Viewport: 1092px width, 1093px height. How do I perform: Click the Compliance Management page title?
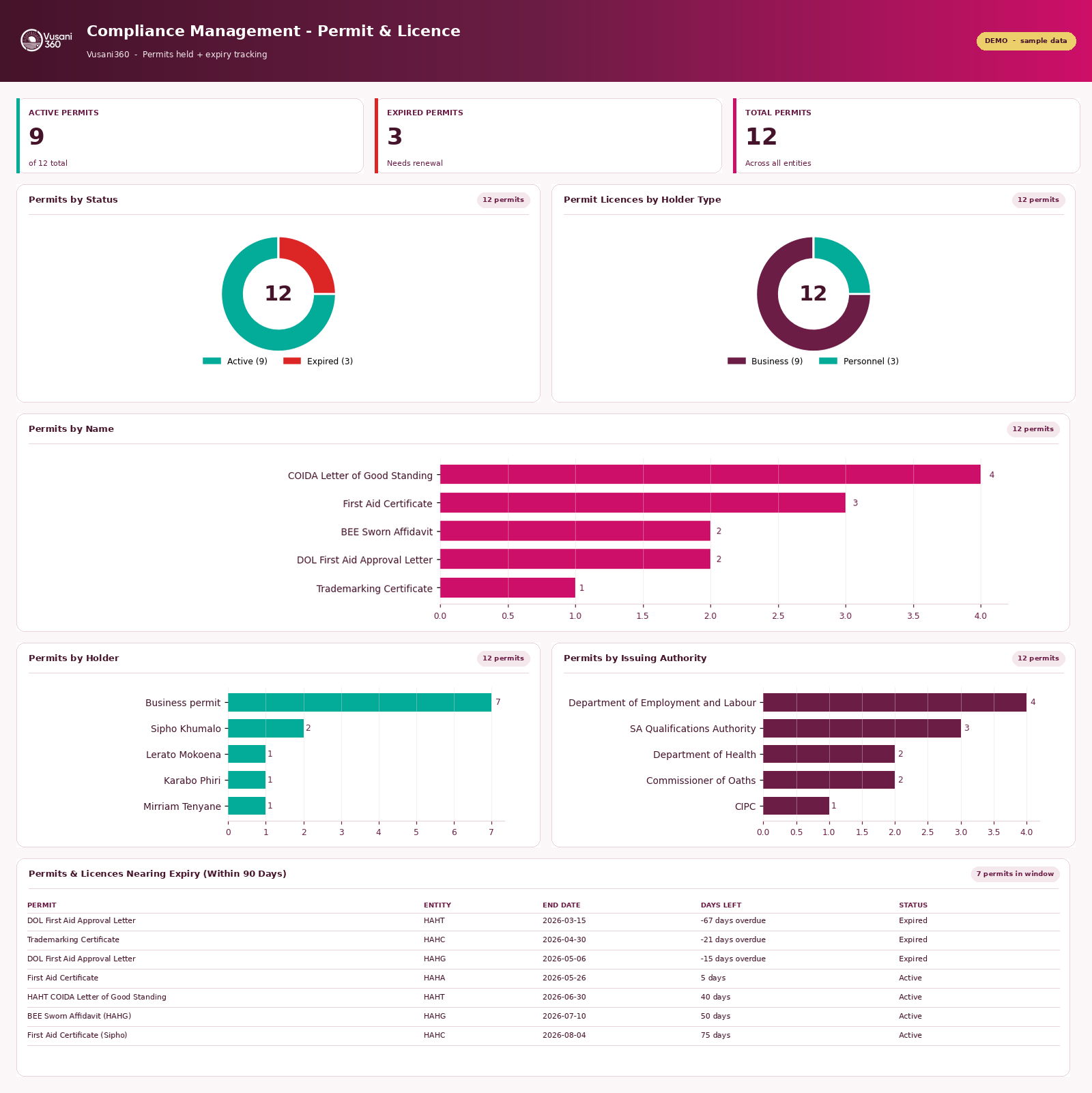tap(274, 31)
